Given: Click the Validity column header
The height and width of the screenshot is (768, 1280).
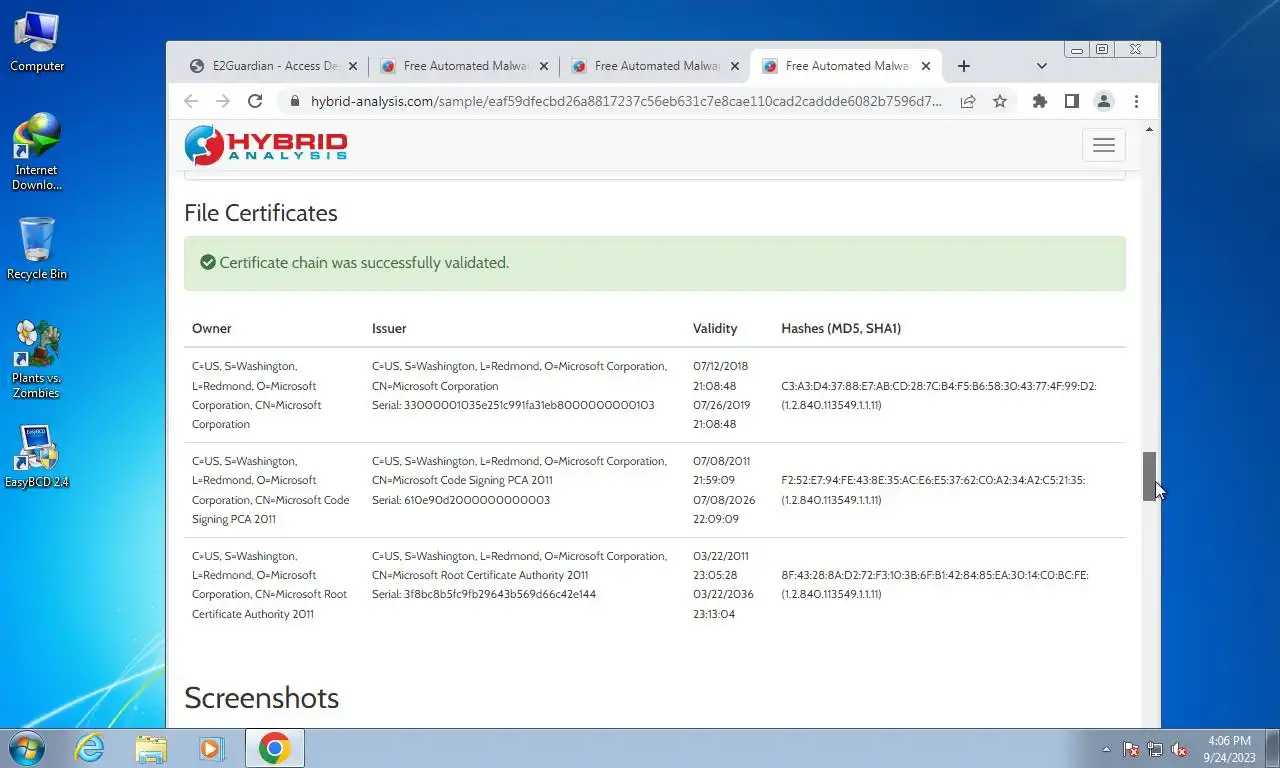Looking at the screenshot, I should pyautogui.click(x=715, y=328).
